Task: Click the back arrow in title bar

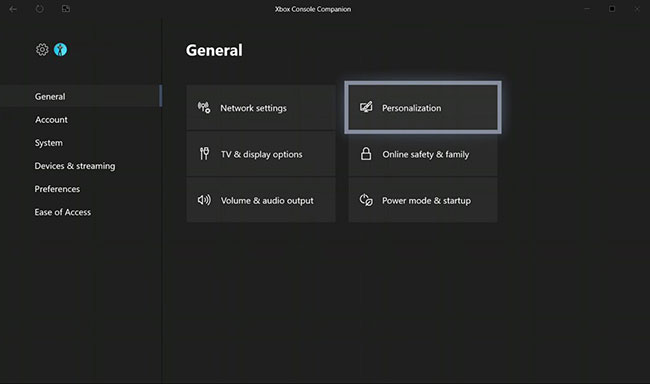Action: [13, 9]
